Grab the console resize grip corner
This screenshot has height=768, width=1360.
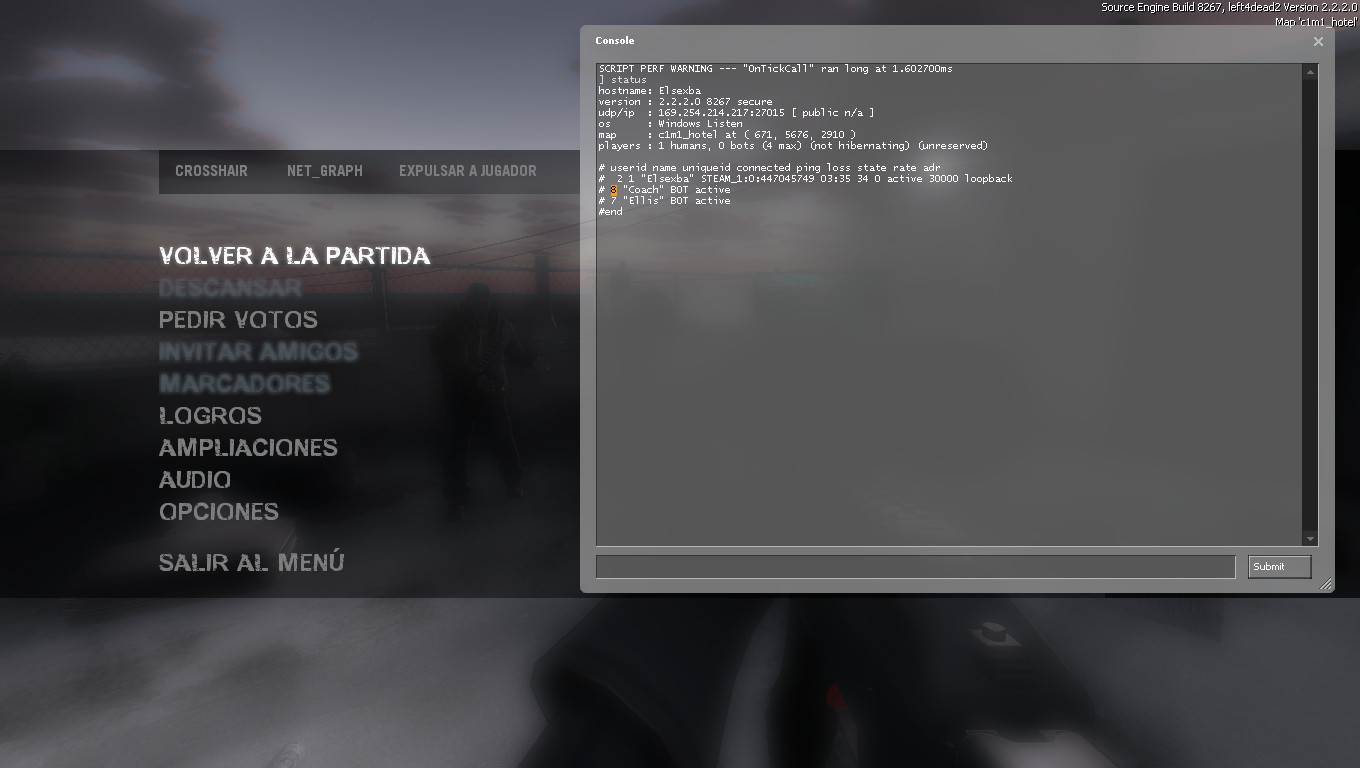(1326, 584)
